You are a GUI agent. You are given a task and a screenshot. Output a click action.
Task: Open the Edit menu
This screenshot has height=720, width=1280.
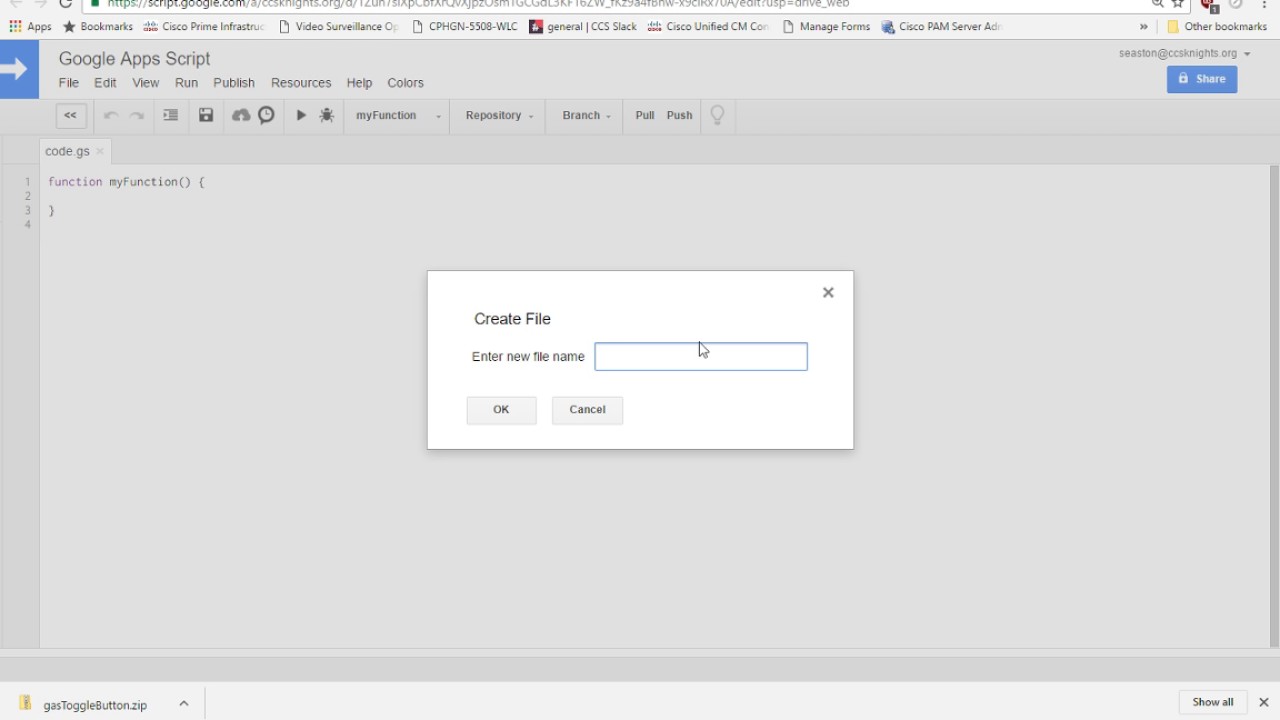(105, 83)
